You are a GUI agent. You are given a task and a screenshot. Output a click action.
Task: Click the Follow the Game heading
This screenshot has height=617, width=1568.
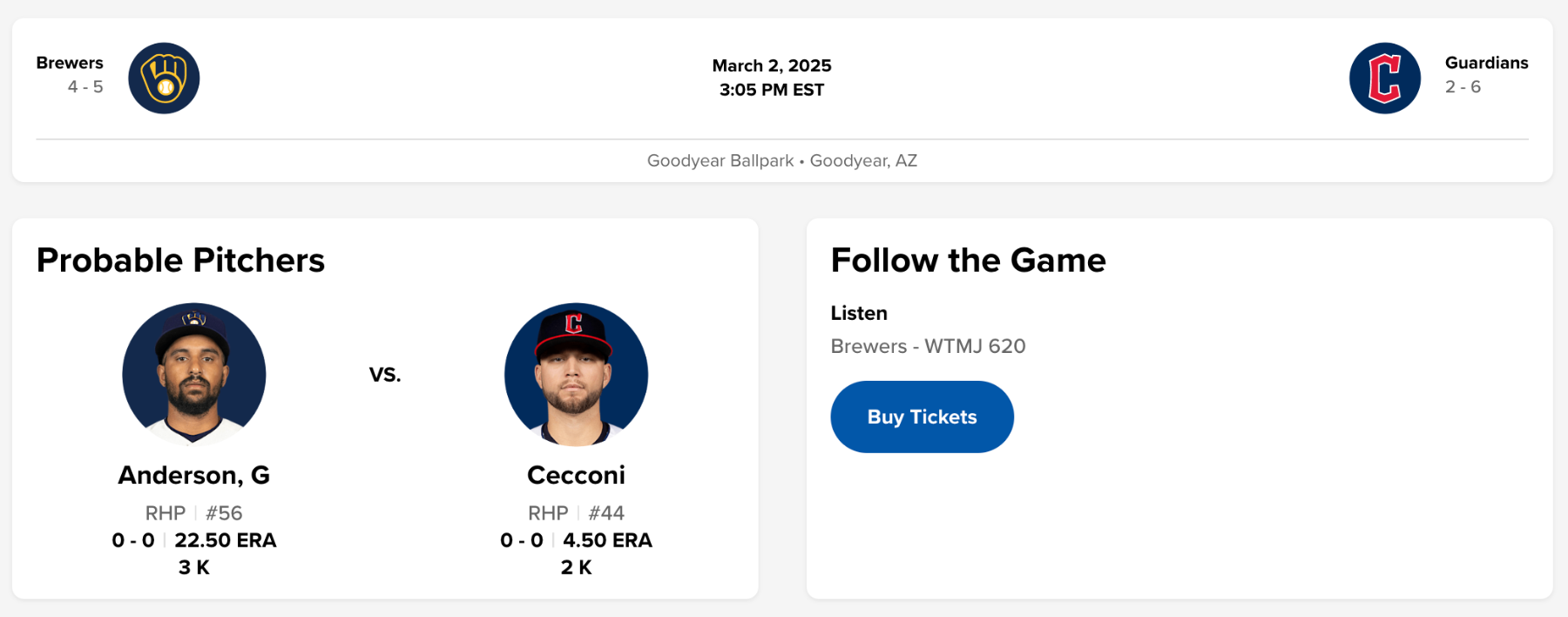968,261
